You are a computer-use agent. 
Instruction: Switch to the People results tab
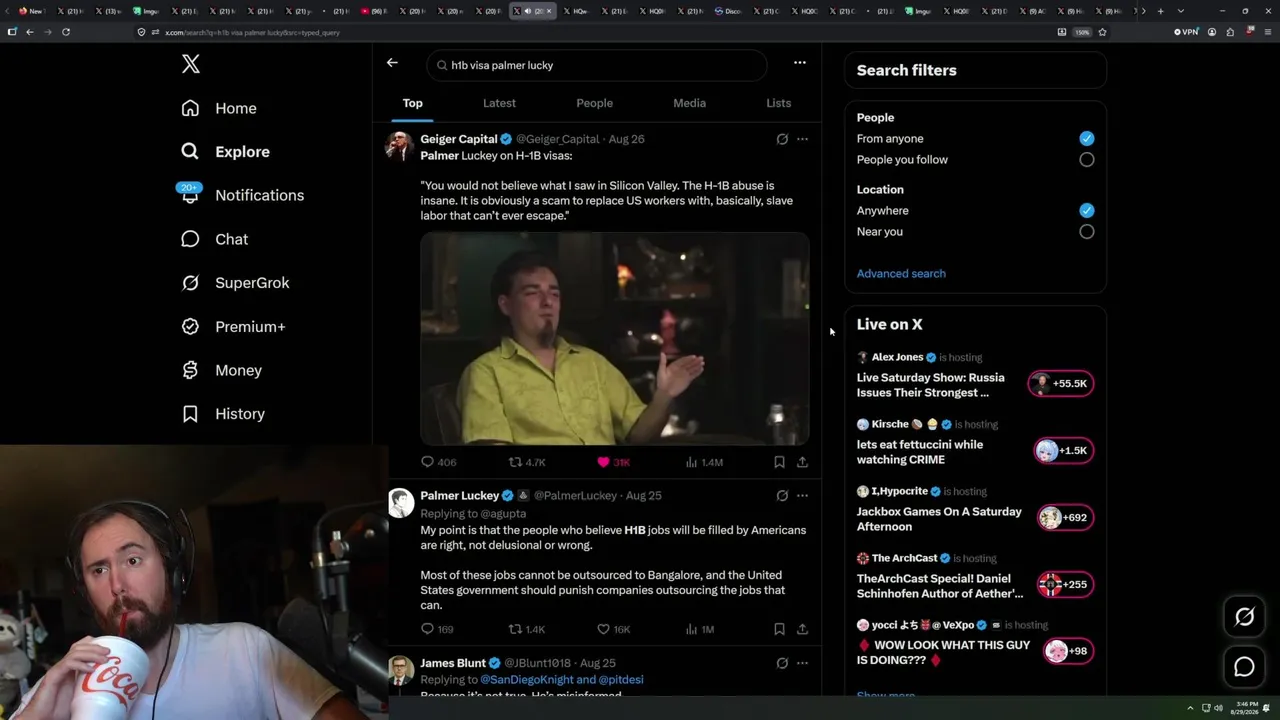(594, 103)
